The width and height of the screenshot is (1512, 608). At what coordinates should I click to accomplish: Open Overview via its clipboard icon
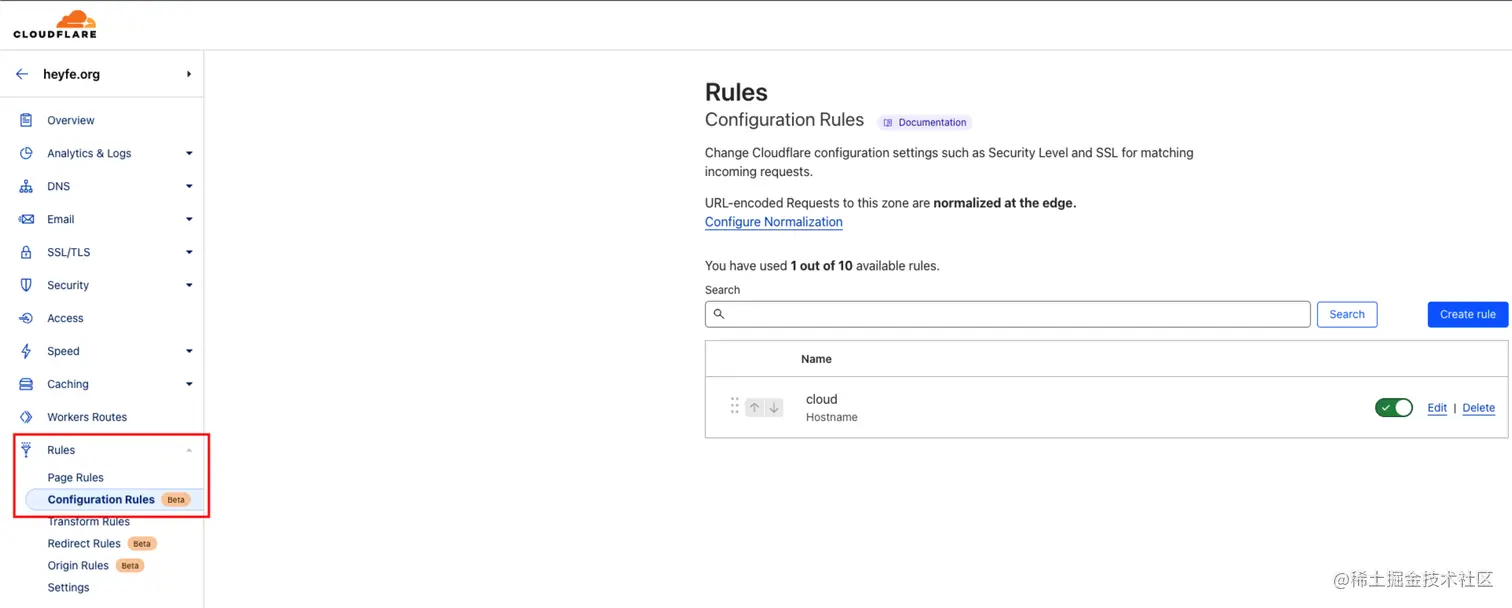coord(26,120)
